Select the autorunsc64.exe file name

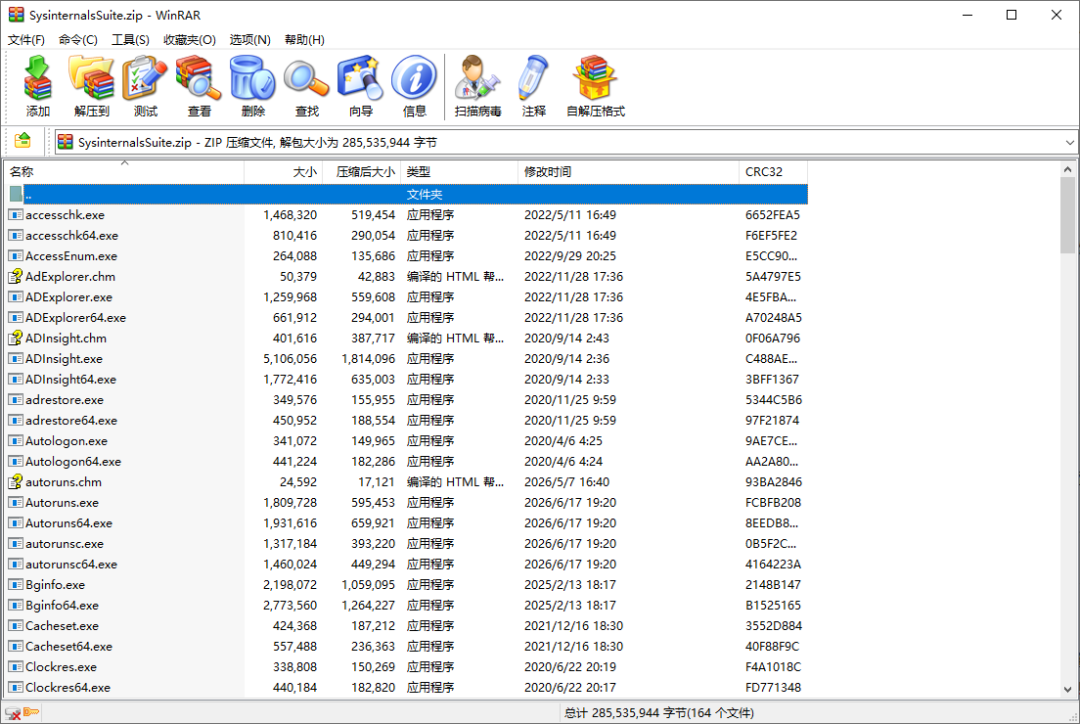[72, 565]
